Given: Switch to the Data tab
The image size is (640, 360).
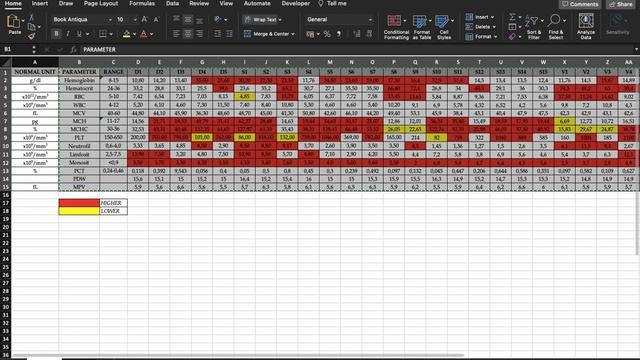Looking at the screenshot, I should [x=172, y=4].
